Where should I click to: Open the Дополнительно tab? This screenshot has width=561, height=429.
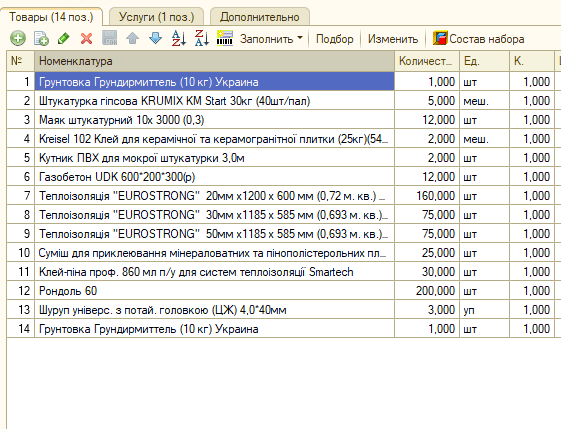(x=260, y=17)
